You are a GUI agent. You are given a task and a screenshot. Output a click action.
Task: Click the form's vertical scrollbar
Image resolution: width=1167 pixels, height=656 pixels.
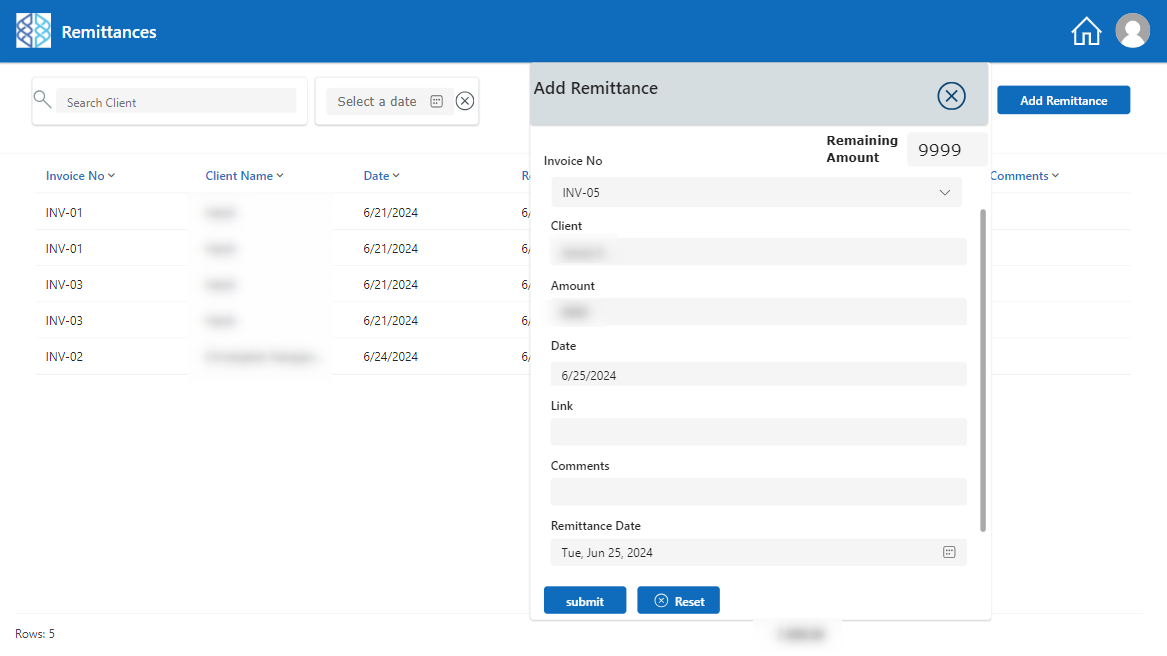[983, 370]
